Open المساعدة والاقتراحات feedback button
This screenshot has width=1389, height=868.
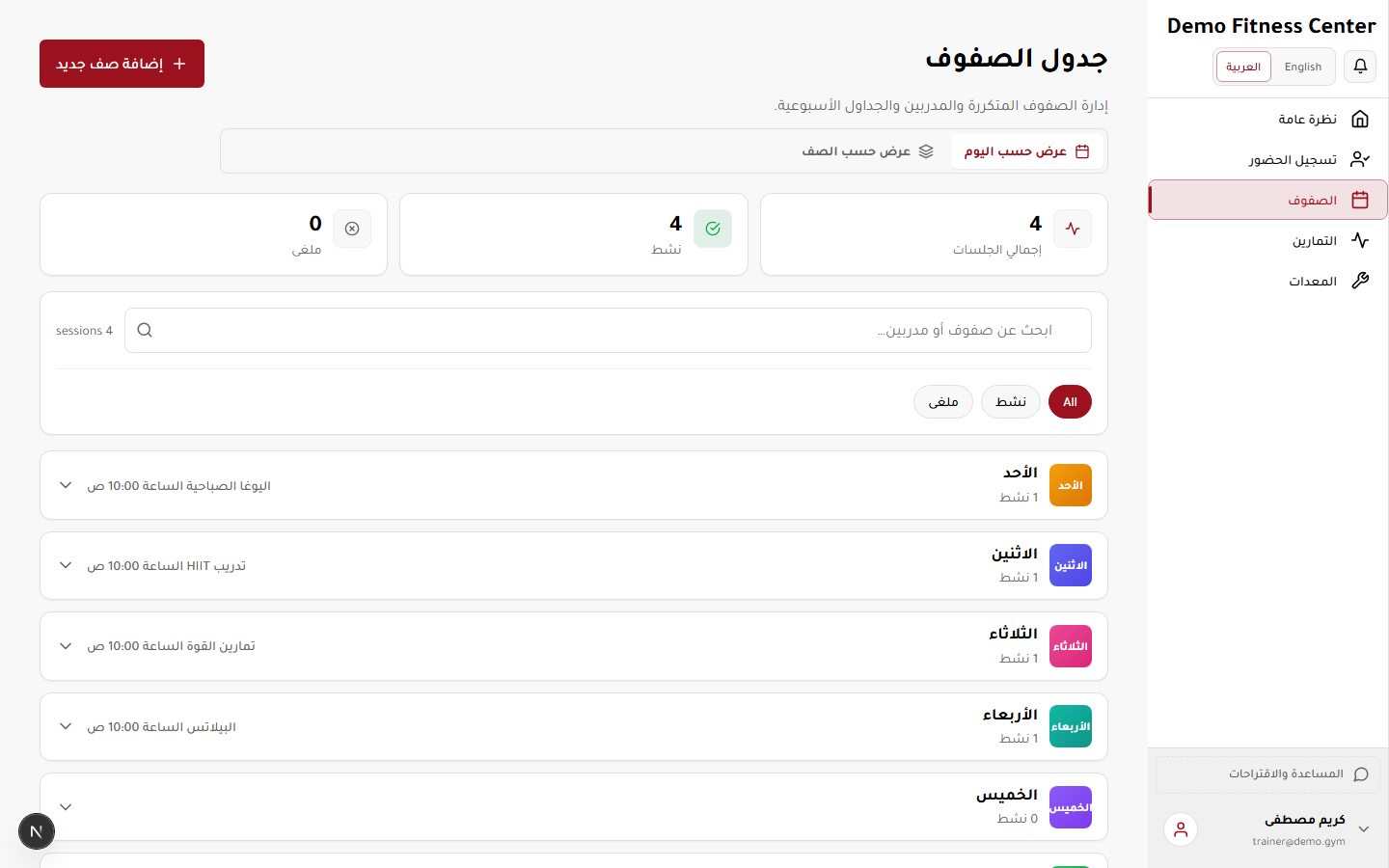(1267, 774)
